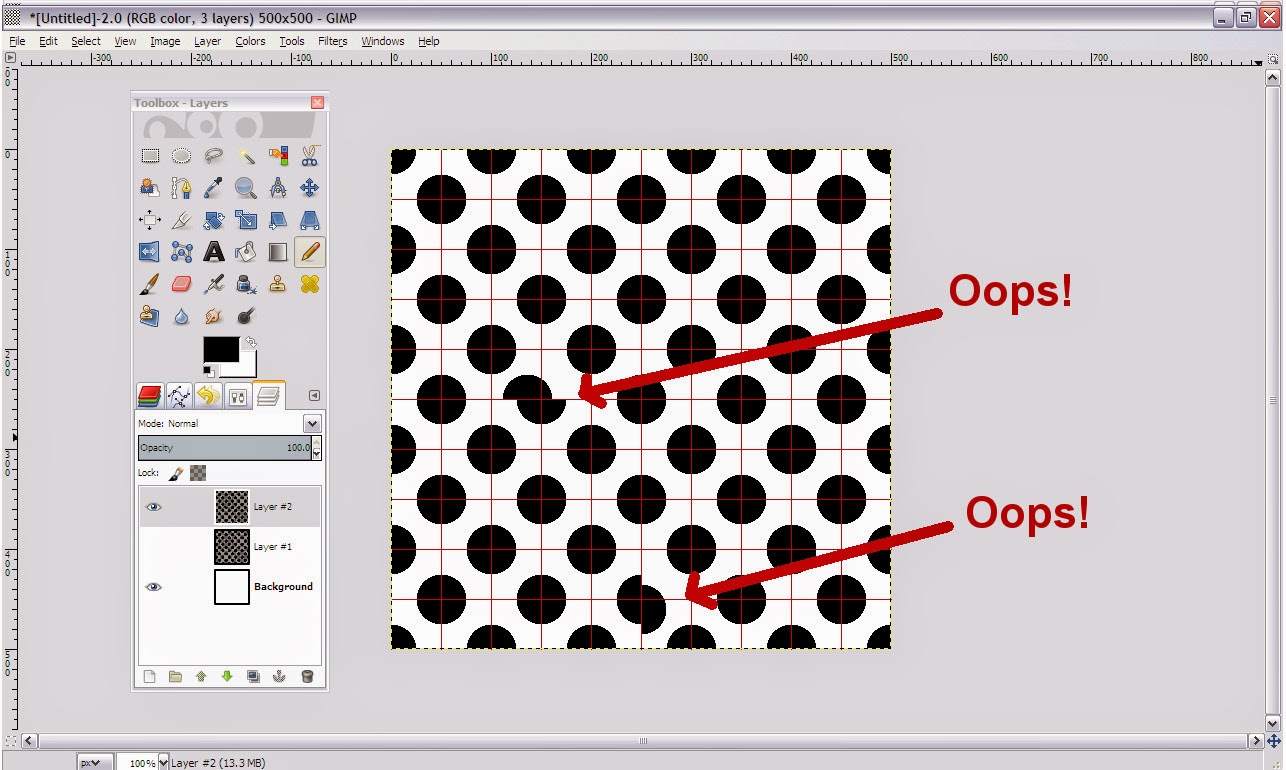This screenshot has height=770, width=1286.
Task: Select the Flip tool
Action: coord(150,252)
